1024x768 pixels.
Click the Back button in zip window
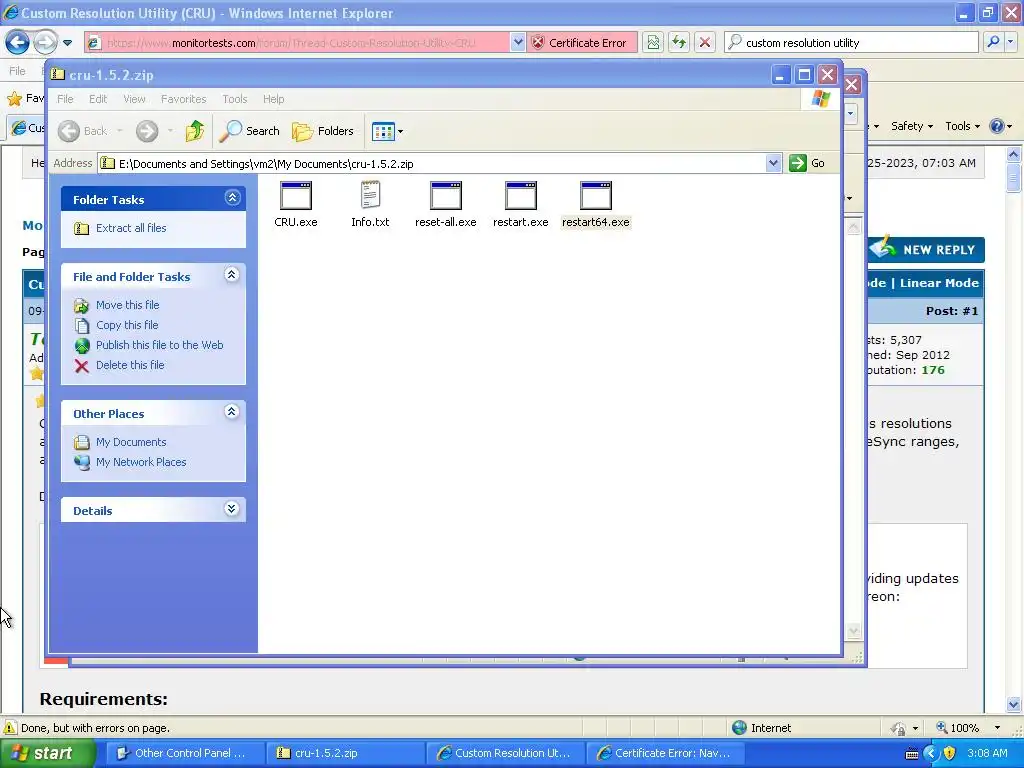[82, 131]
